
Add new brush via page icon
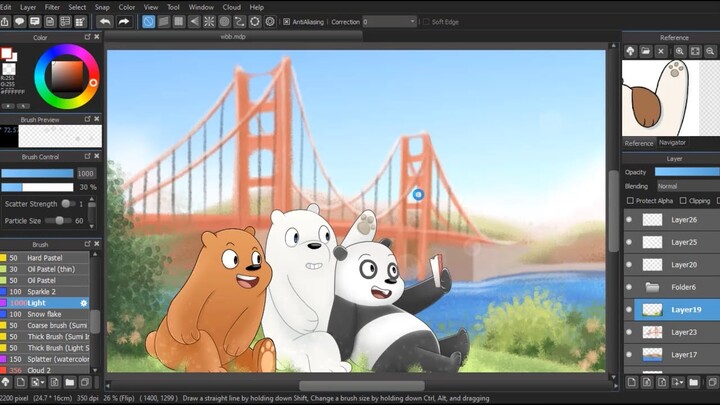point(21,382)
